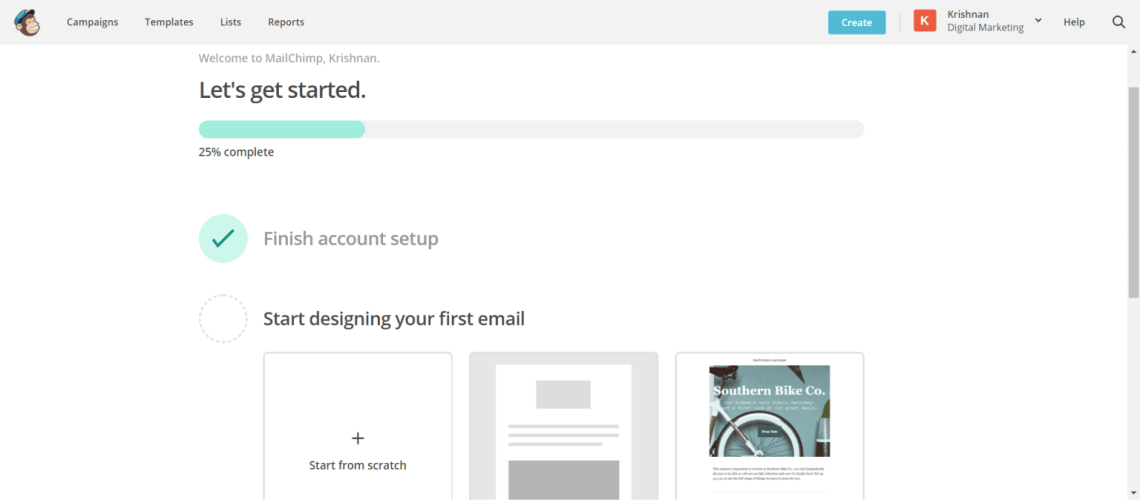The height and width of the screenshot is (500, 1140).
Task: Click the setup progress bar
Action: [531, 129]
